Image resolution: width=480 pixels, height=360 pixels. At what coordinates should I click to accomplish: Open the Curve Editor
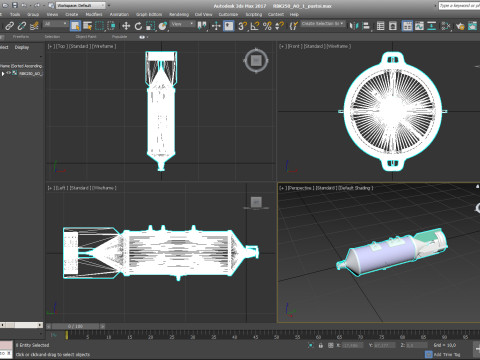tap(419, 26)
